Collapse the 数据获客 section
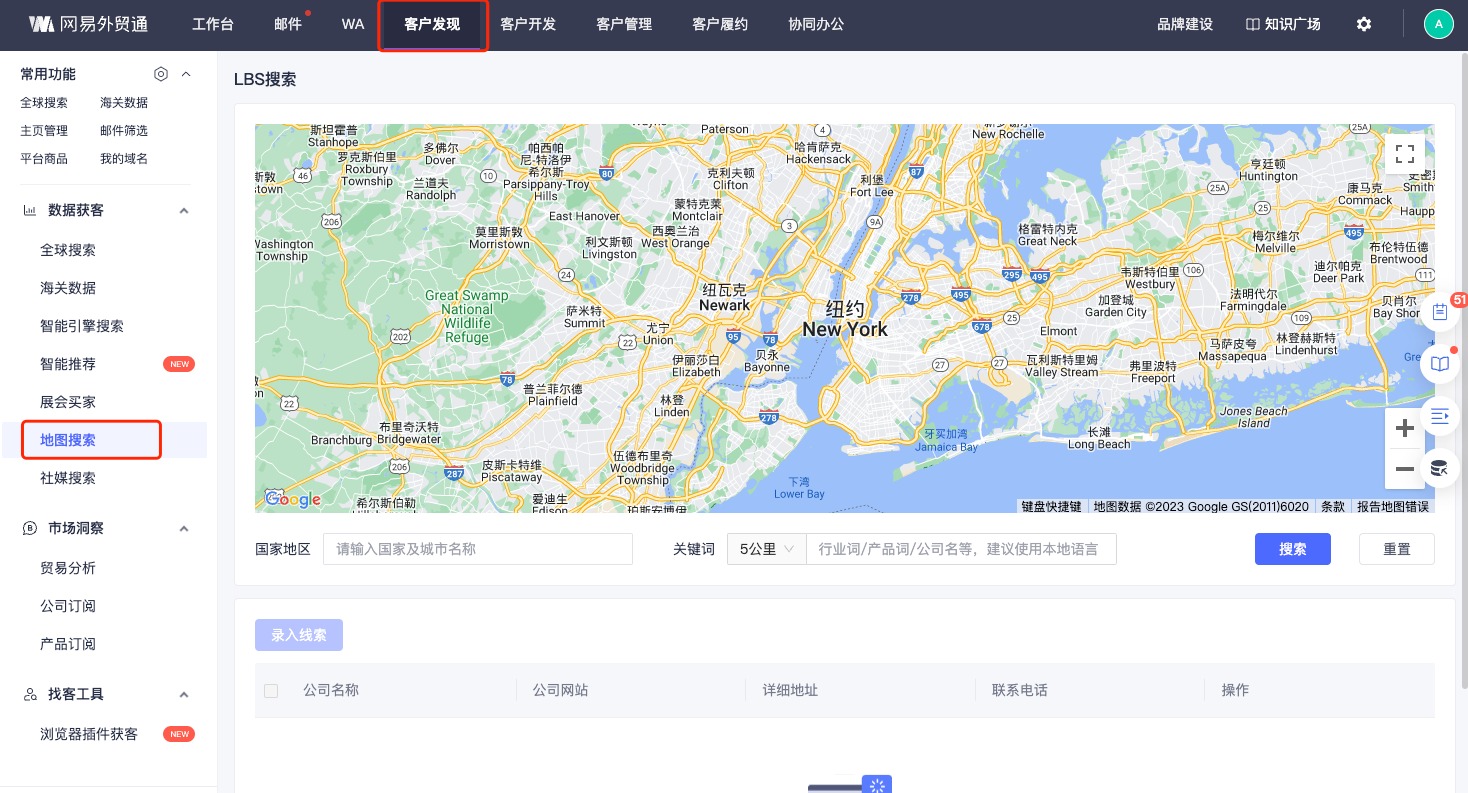This screenshot has height=793, width=1468. coord(184,210)
